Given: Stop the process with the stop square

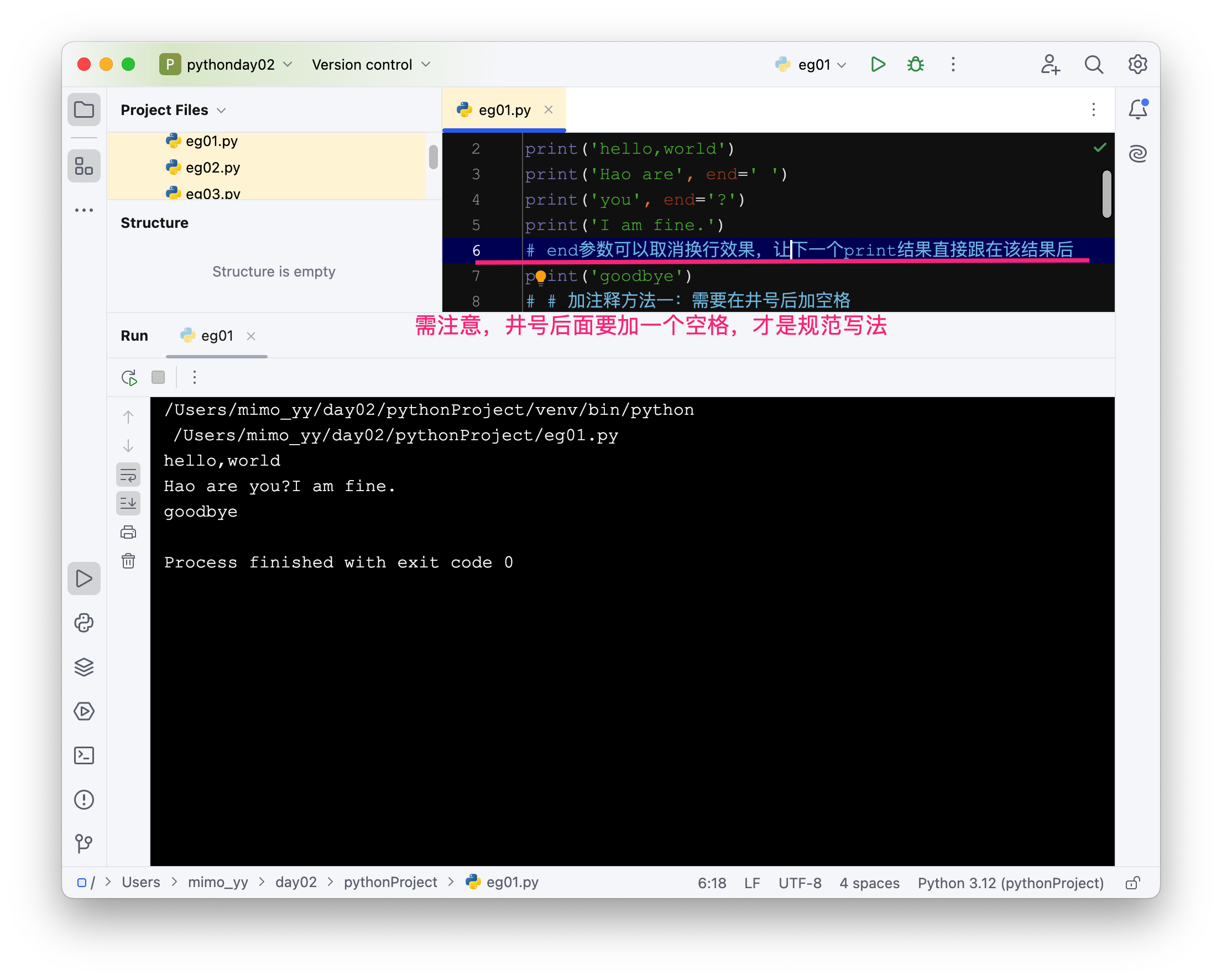Looking at the screenshot, I should tap(158, 378).
